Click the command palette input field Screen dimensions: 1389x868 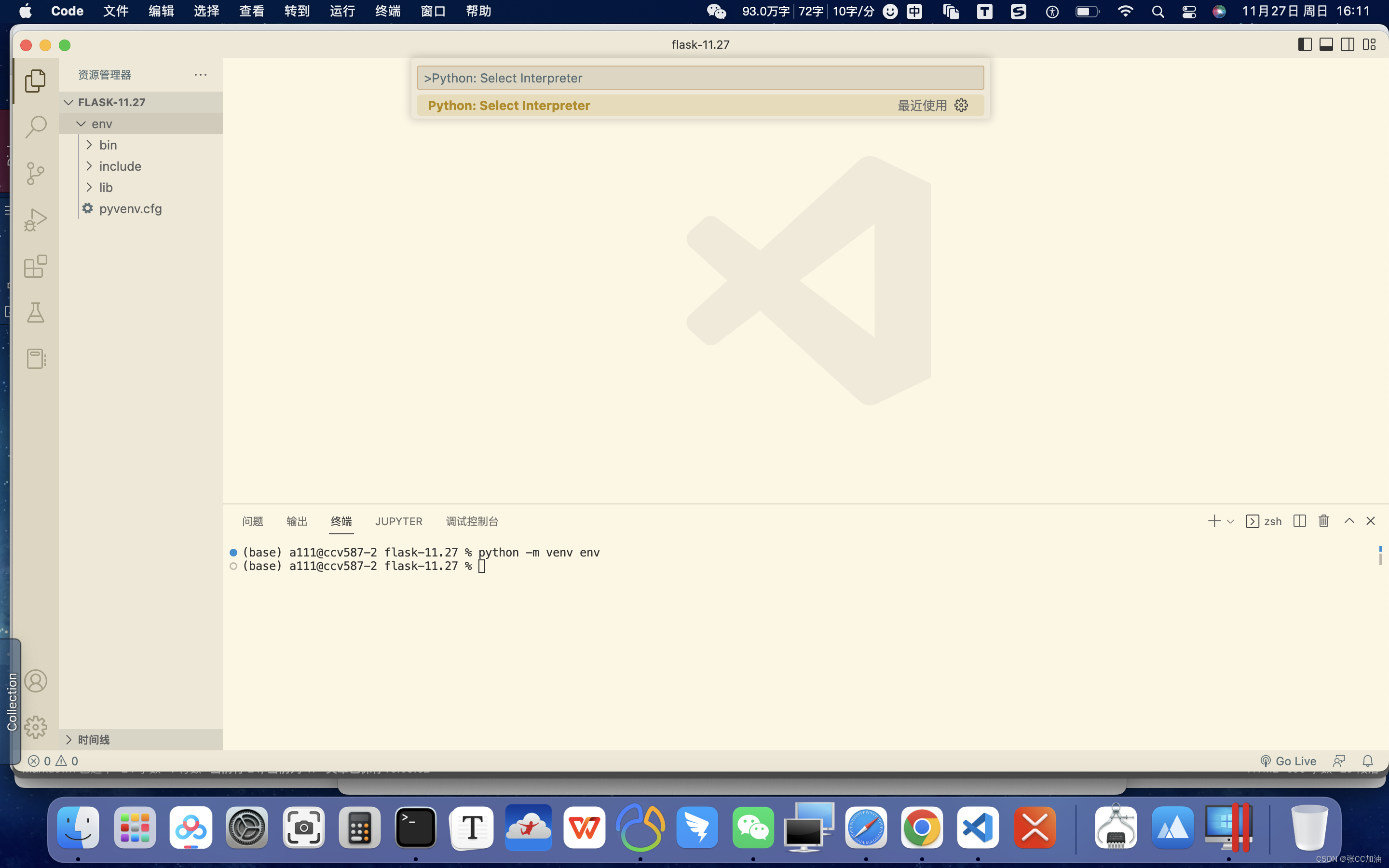pyautogui.click(x=700, y=78)
